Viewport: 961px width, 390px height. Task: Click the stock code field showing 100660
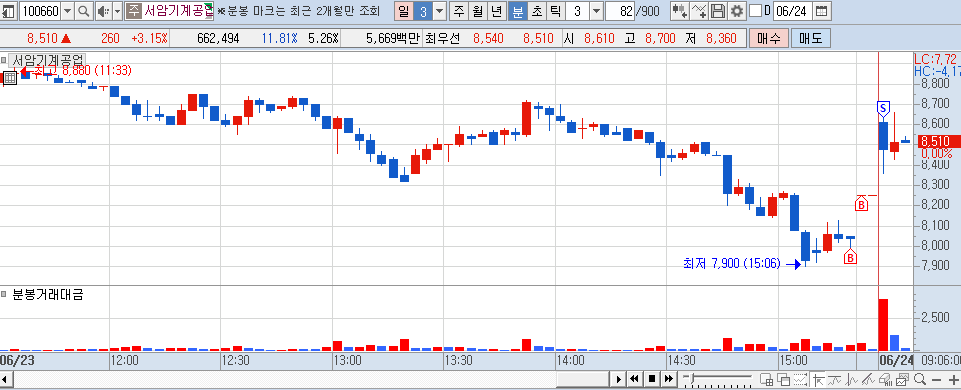coord(40,11)
